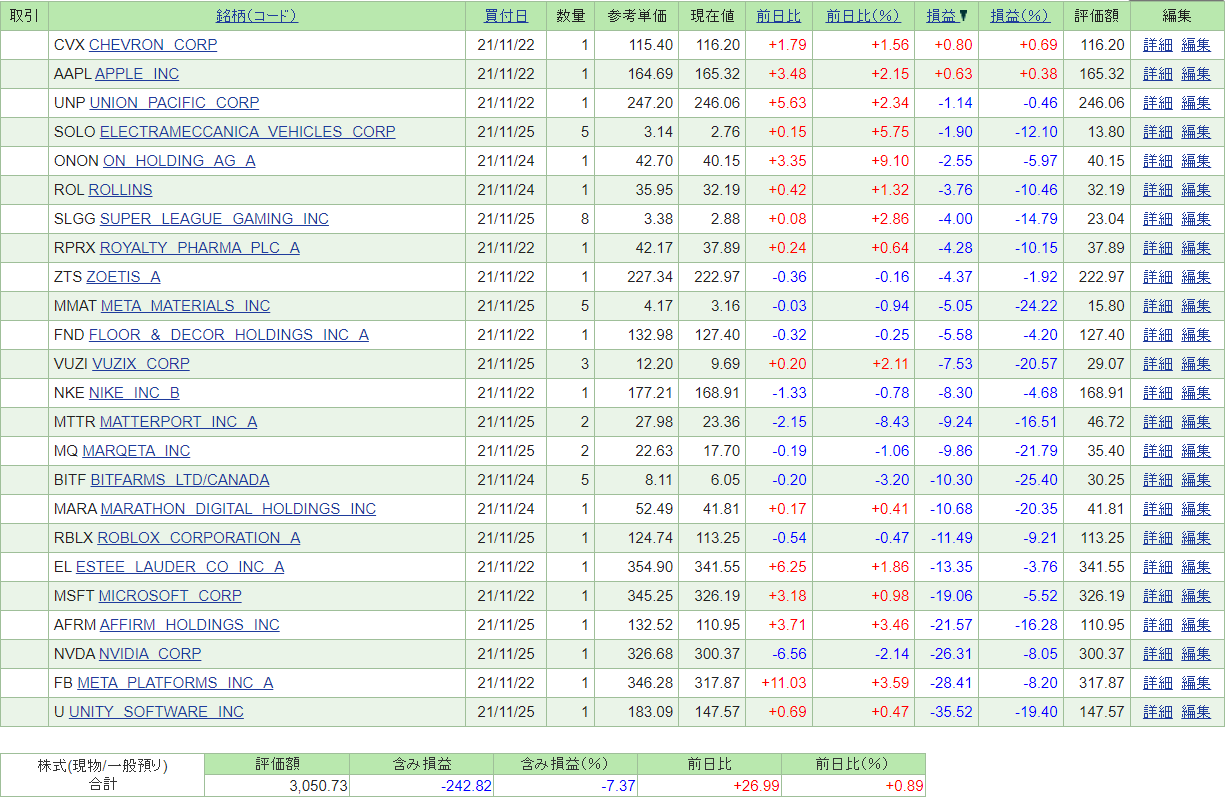Open MARQETA INC stock link
The width and height of the screenshot is (1226, 798).
point(136,451)
